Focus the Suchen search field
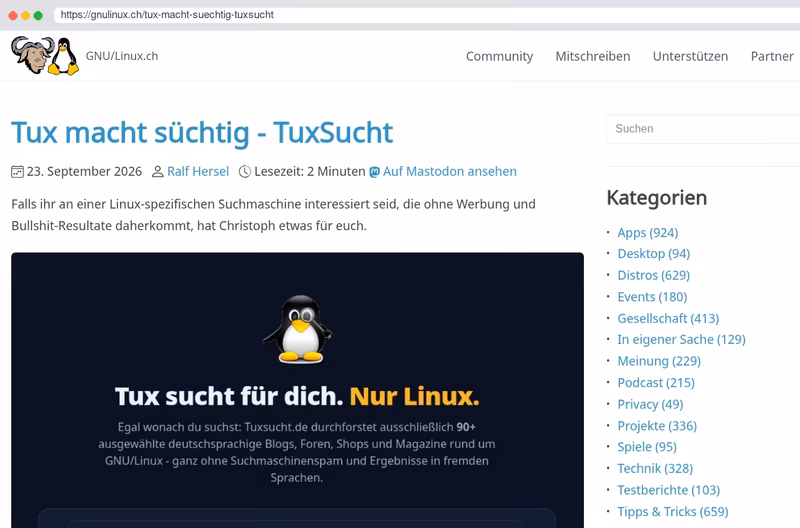800x528 pixels. (703, 129)
